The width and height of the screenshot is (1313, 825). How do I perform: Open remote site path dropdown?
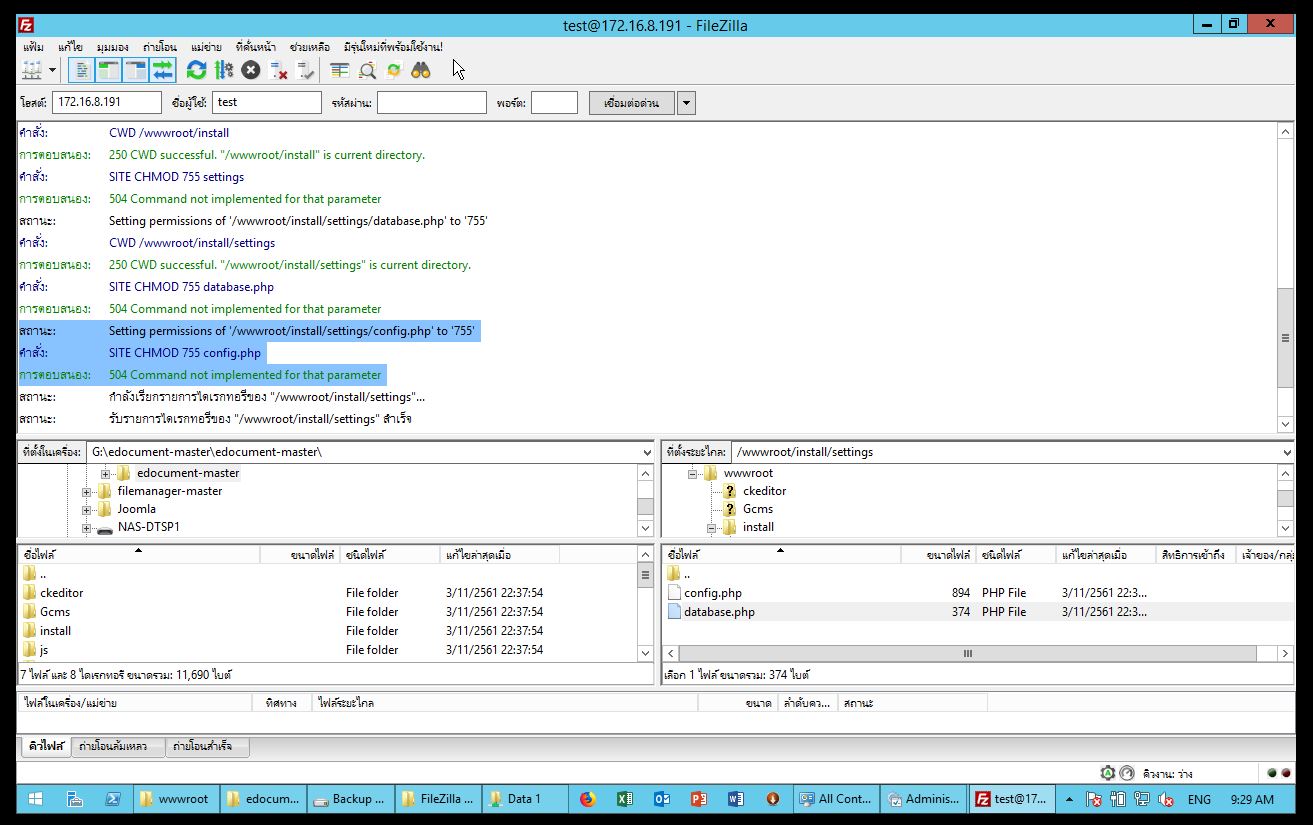click(x=1286, y=452)
